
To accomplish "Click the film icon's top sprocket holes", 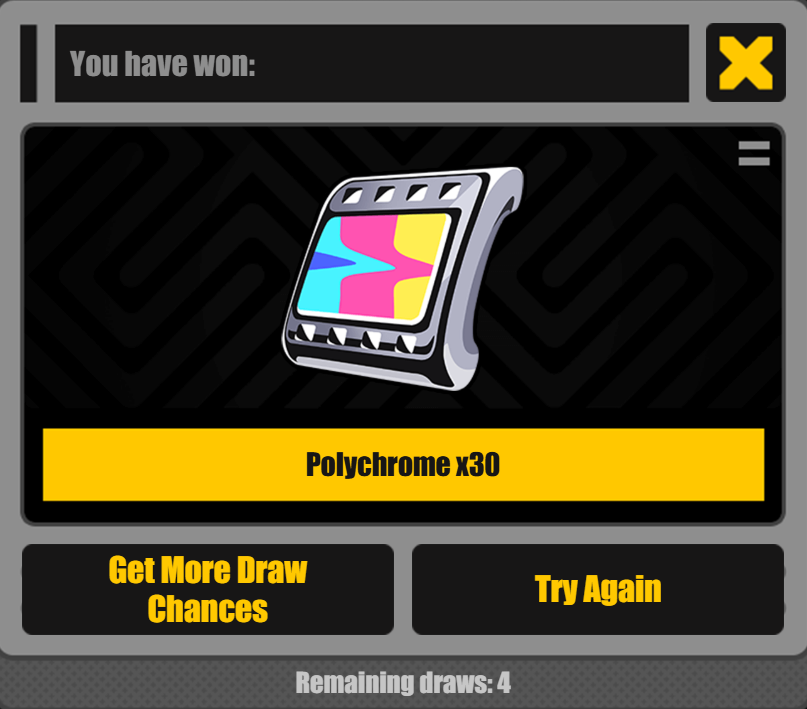I will pyautogui.click(x=402, y=193).
